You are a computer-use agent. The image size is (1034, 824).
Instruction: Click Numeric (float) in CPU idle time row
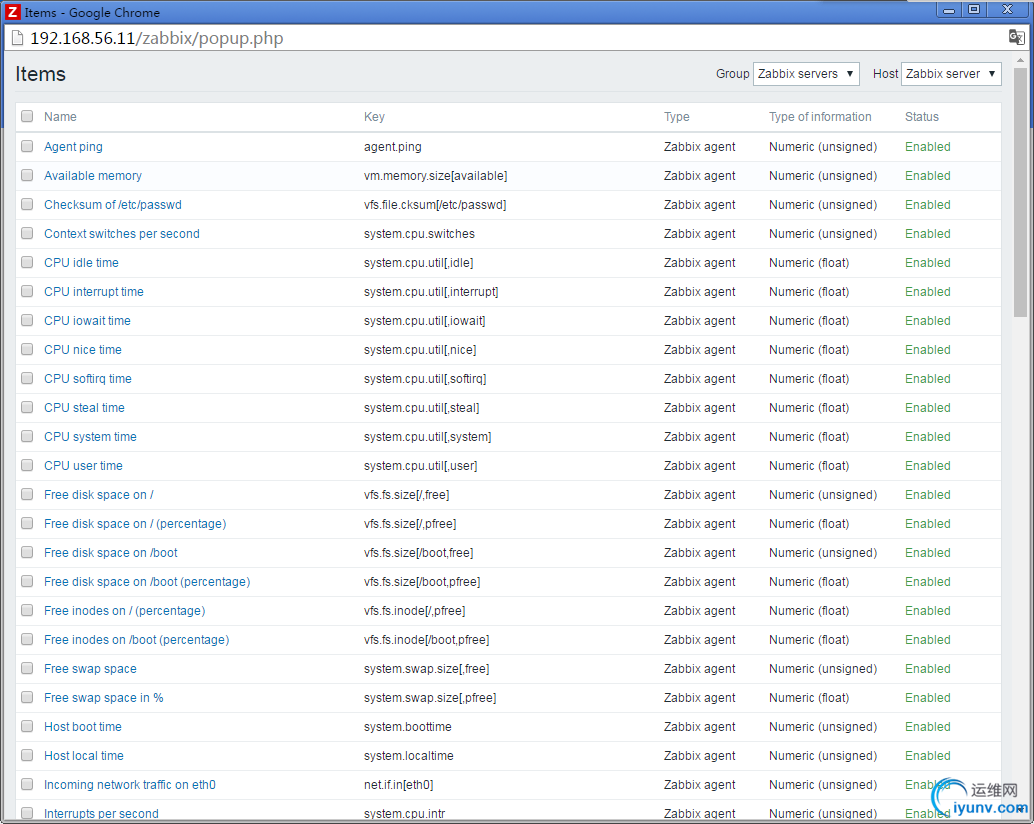[x=809, y=262]
